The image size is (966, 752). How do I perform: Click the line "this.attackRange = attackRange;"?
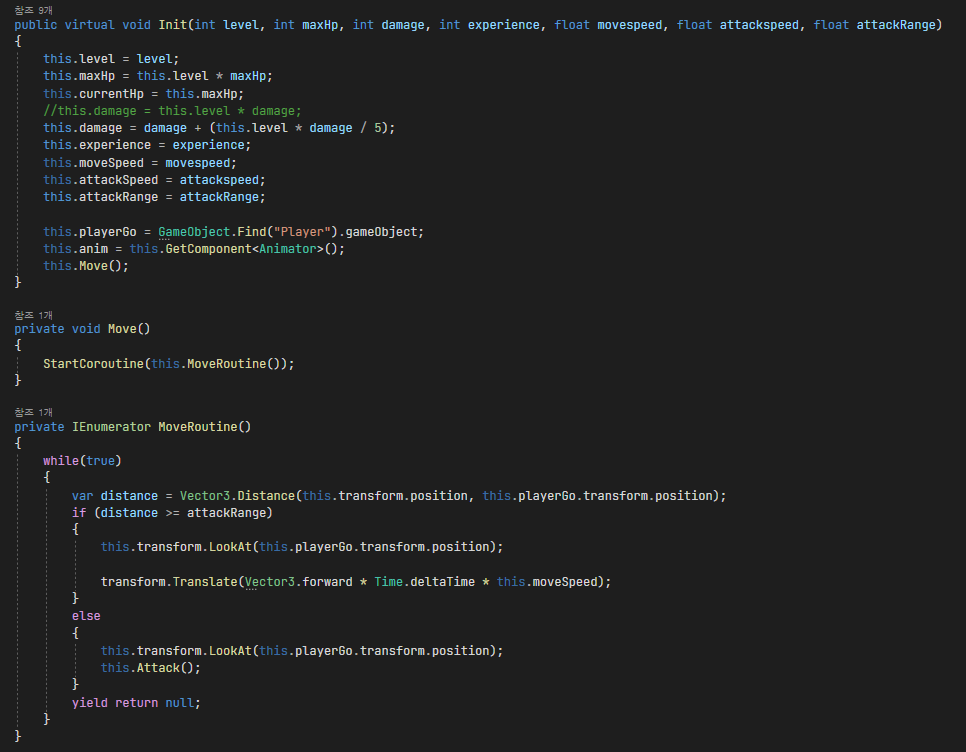pos(154,197)
